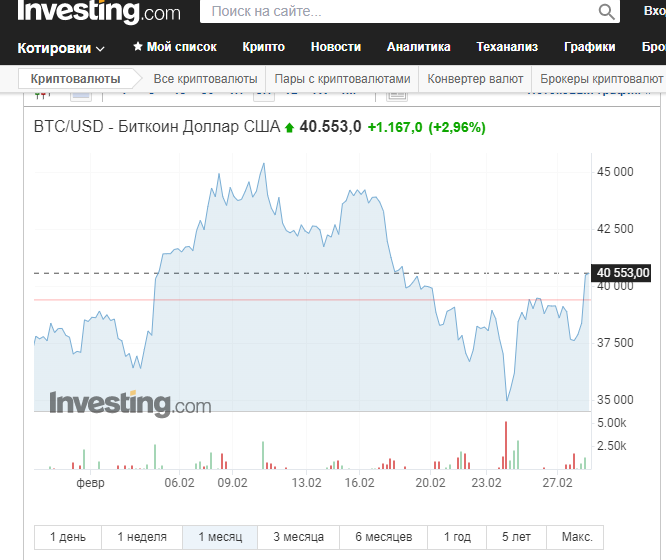666x560 pixels.
Task: Click the green up-arrow next to BTC/USD price
Action: (x=289, y=127)
